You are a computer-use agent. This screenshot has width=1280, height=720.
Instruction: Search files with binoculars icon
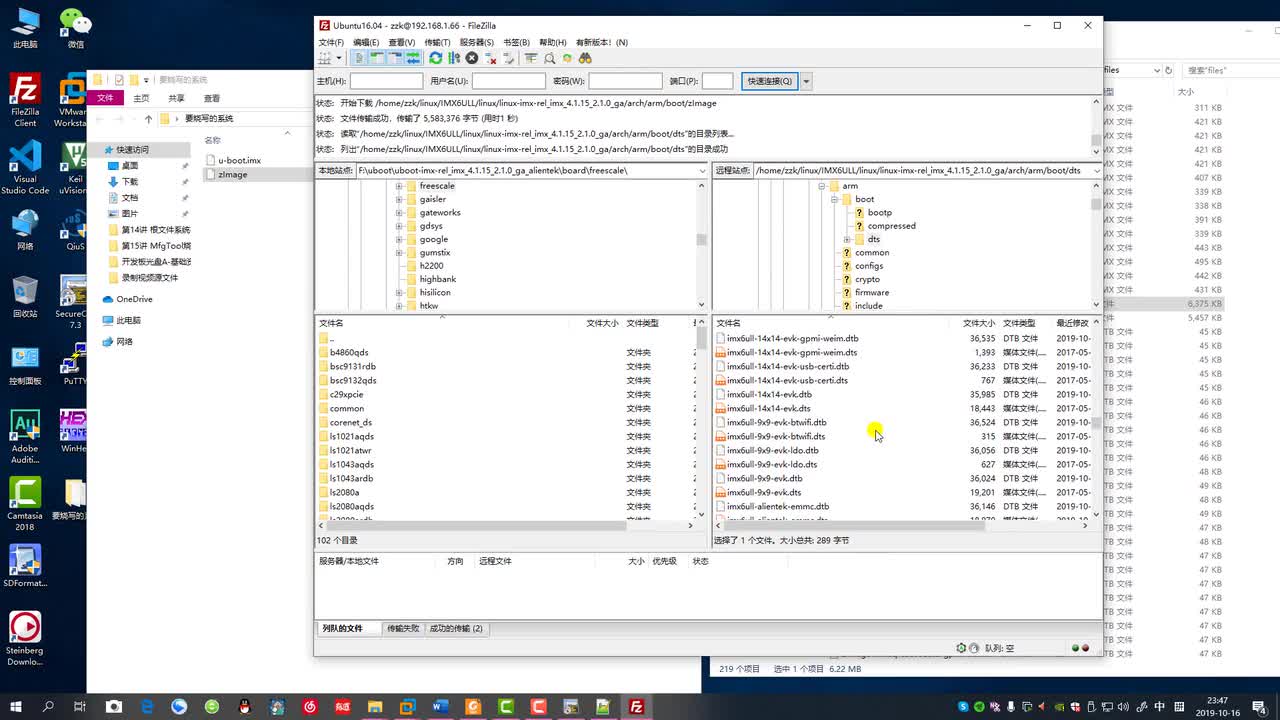point(585,58)
